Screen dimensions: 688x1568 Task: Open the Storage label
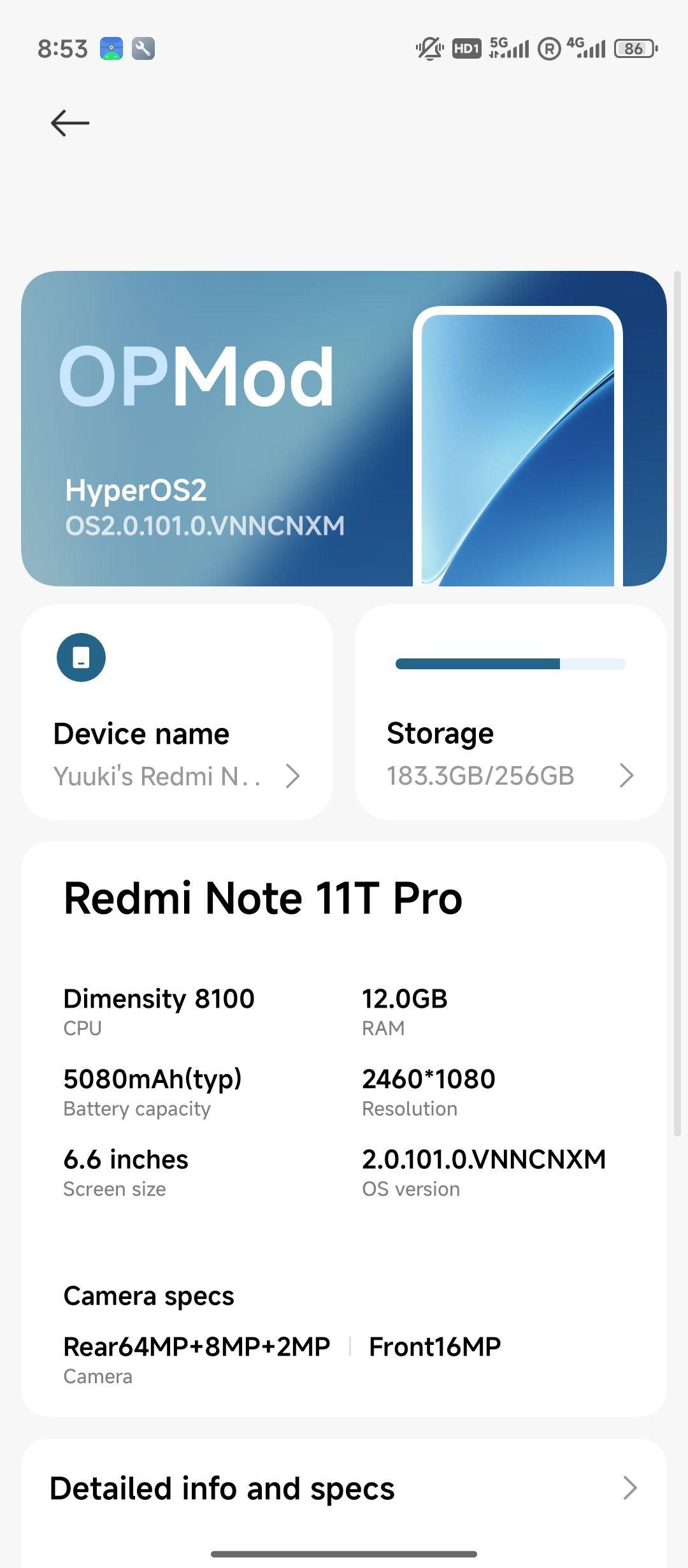click(x=440, y=734)
